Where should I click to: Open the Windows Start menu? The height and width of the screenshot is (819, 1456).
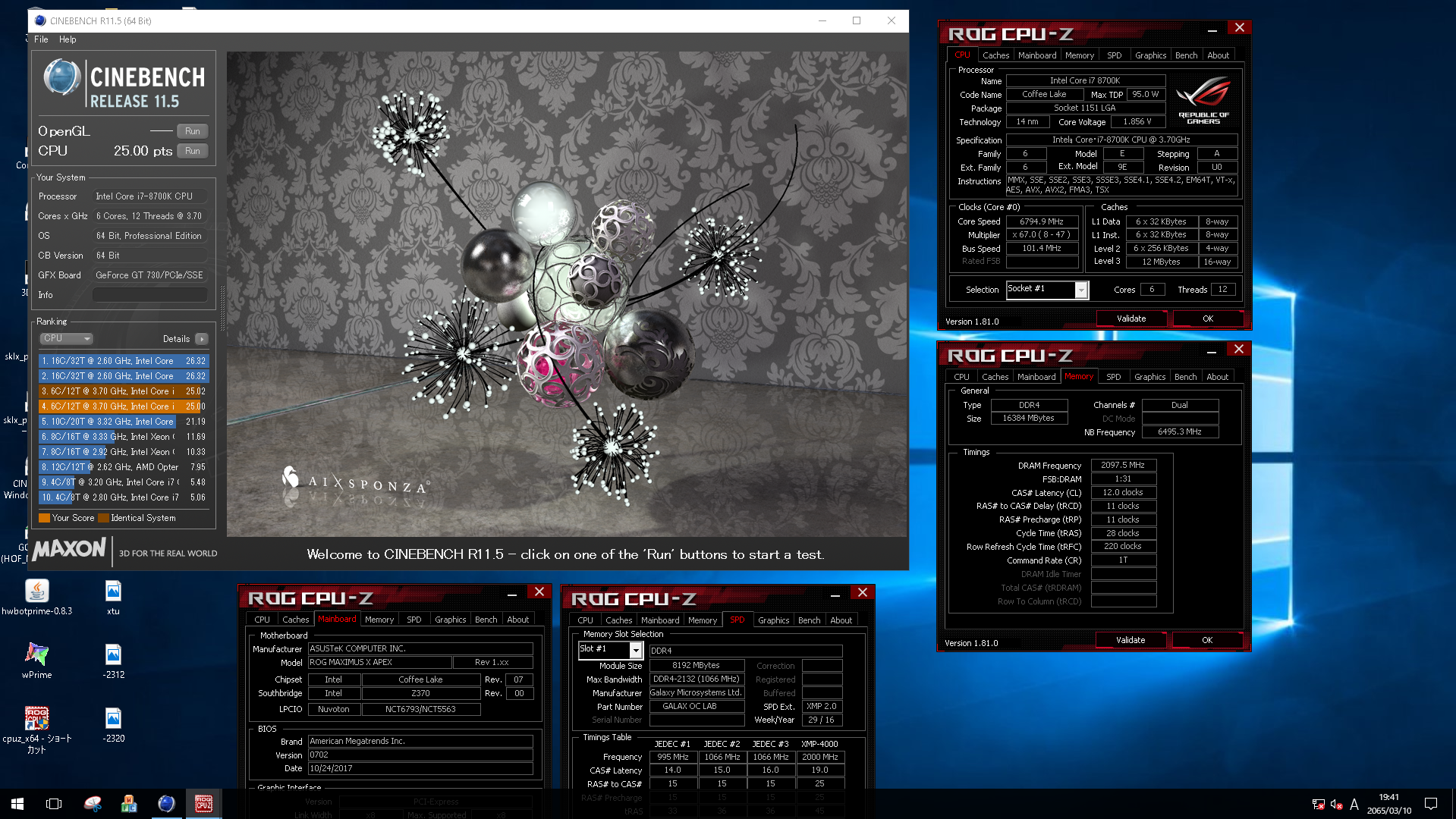(17, 804)
